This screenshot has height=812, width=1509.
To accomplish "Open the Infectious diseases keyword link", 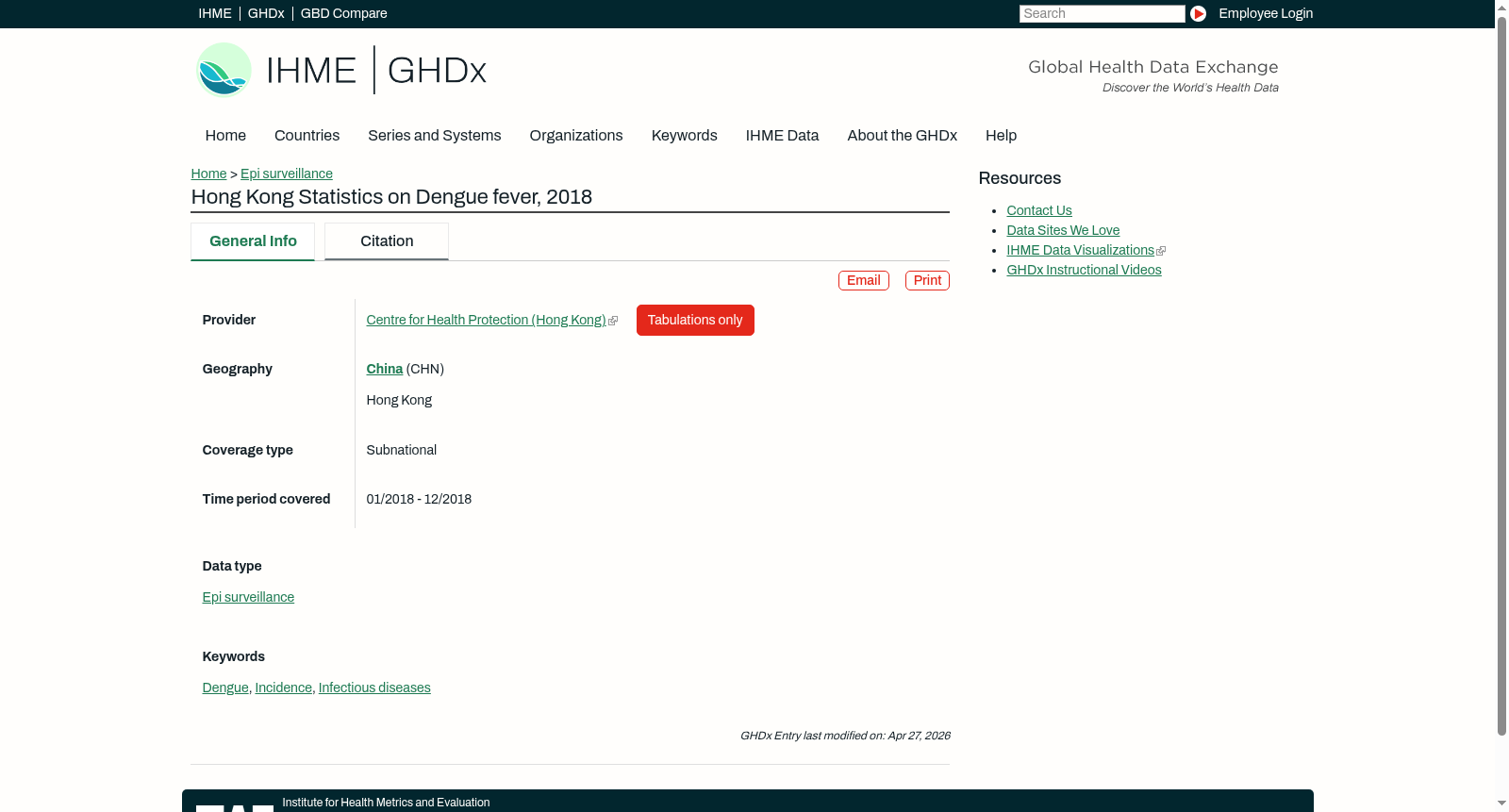I will [374, 688].
